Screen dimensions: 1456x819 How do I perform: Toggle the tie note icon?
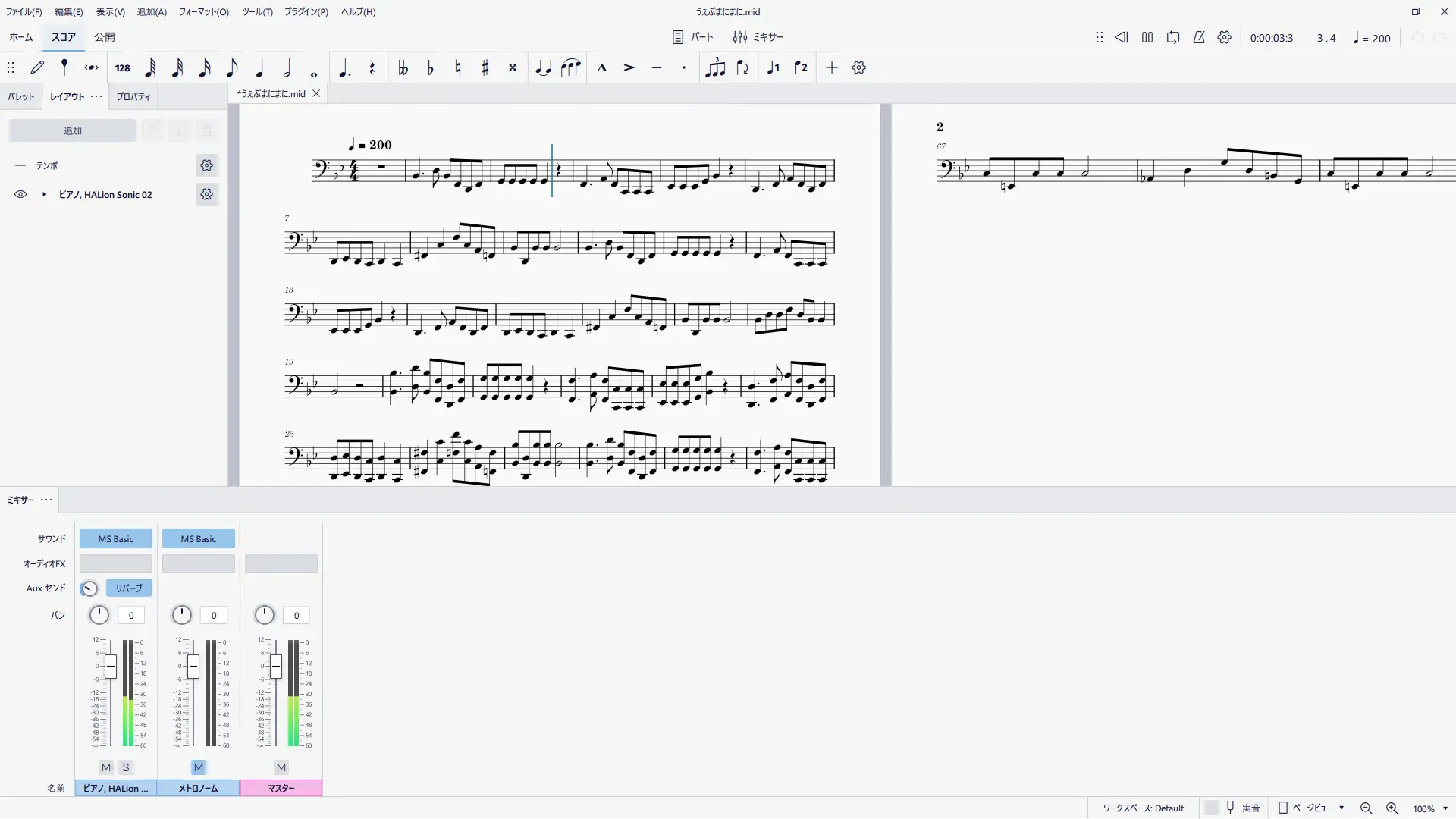tap(543, 68)
